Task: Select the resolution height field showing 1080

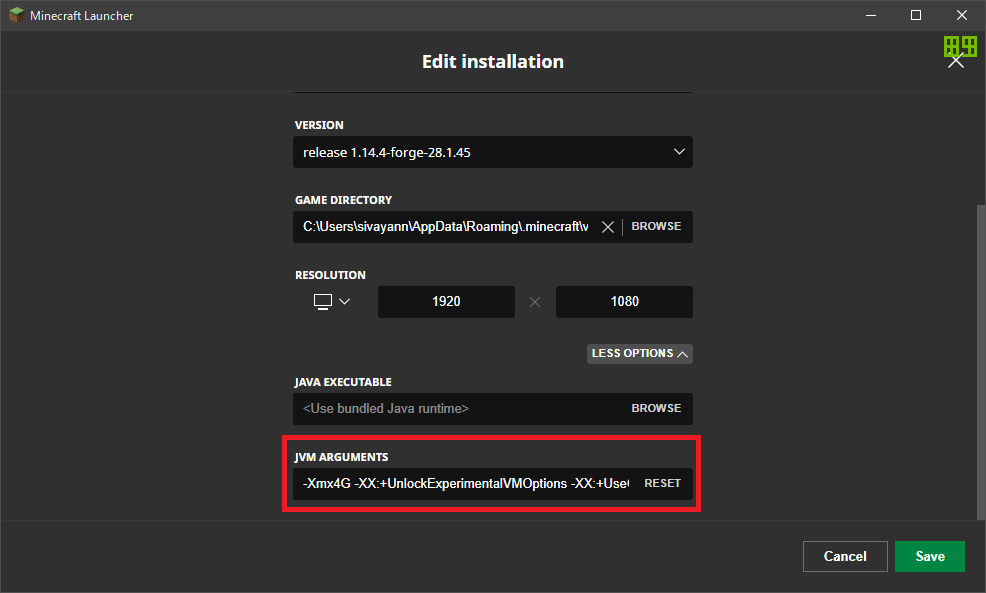Action: (x=624, y=302)
